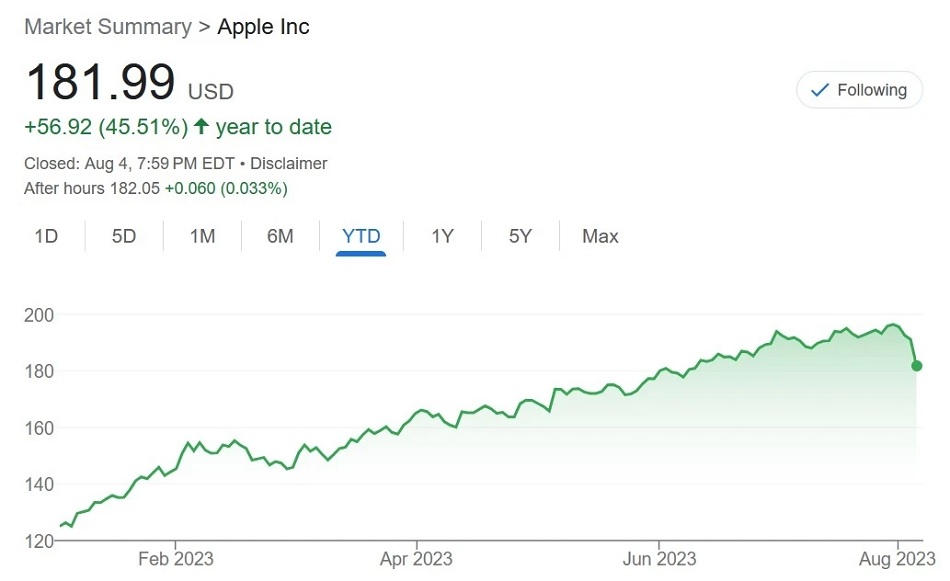Show the Max time range chart
The image size is (950, 581).
[600, 236]
